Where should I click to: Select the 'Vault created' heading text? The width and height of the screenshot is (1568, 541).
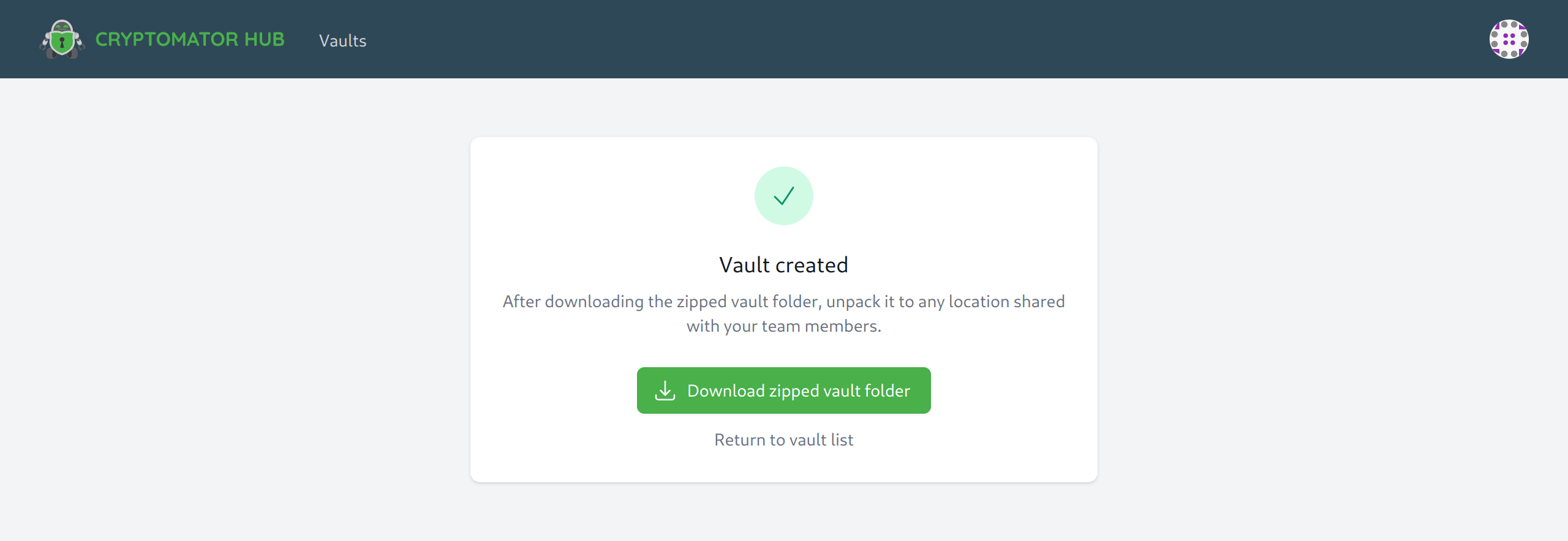coord(783,265)
